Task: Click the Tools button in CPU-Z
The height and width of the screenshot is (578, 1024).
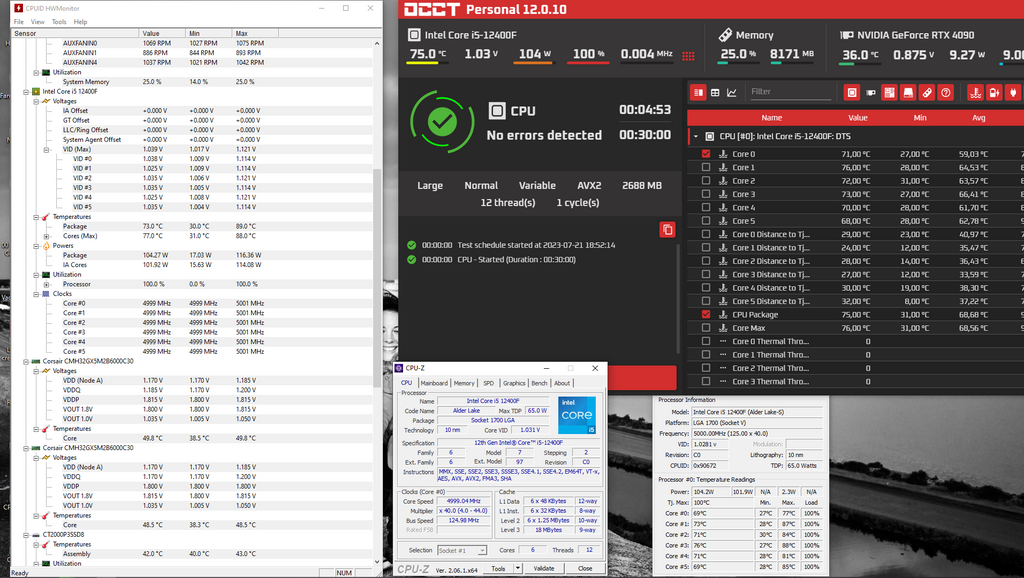Action: pos(498,568)
